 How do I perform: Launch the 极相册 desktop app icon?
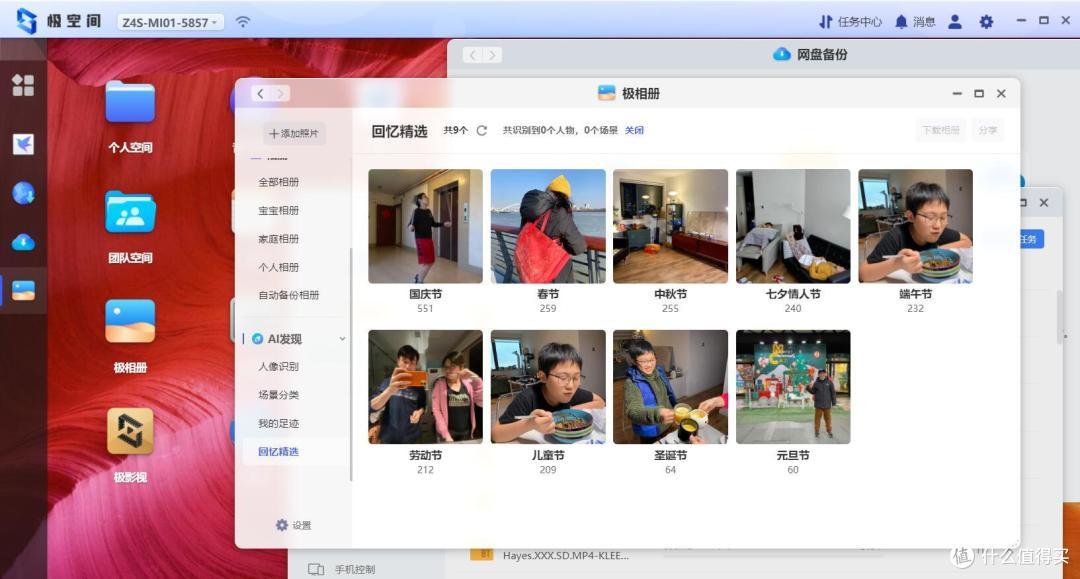[x=130, y=322]
